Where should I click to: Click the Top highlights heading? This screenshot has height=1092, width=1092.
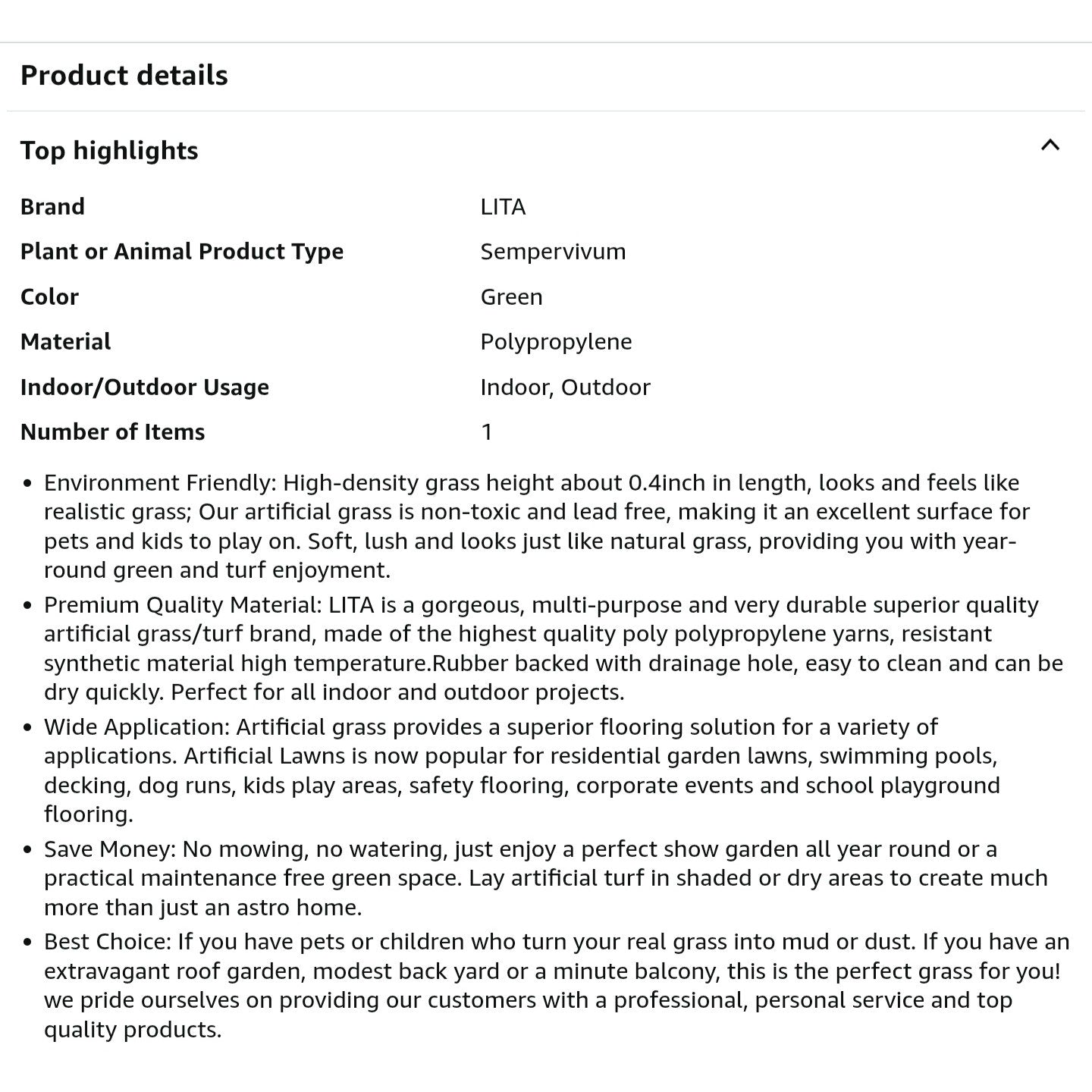(x=109, y=150)
